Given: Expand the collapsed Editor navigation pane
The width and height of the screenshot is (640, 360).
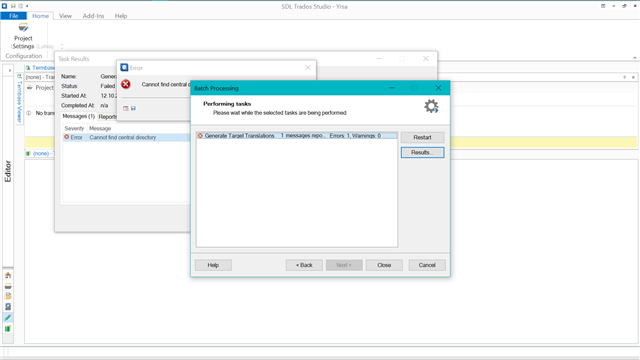Looking at the screenshot, I should tap(9, 71).
